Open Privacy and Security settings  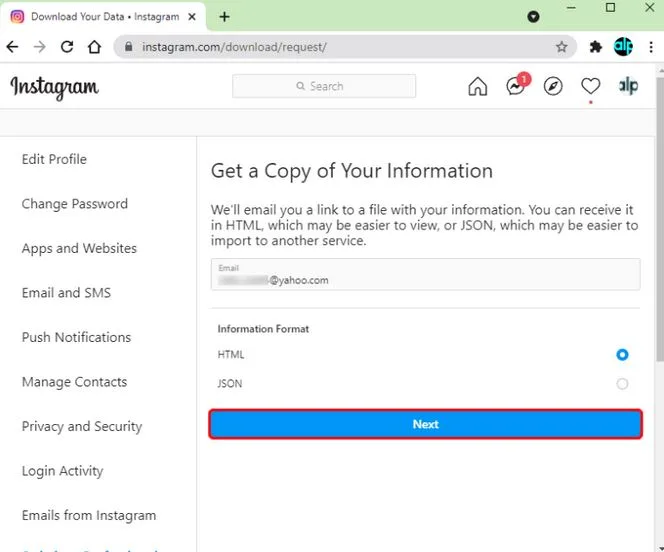(x=82, y=427)
